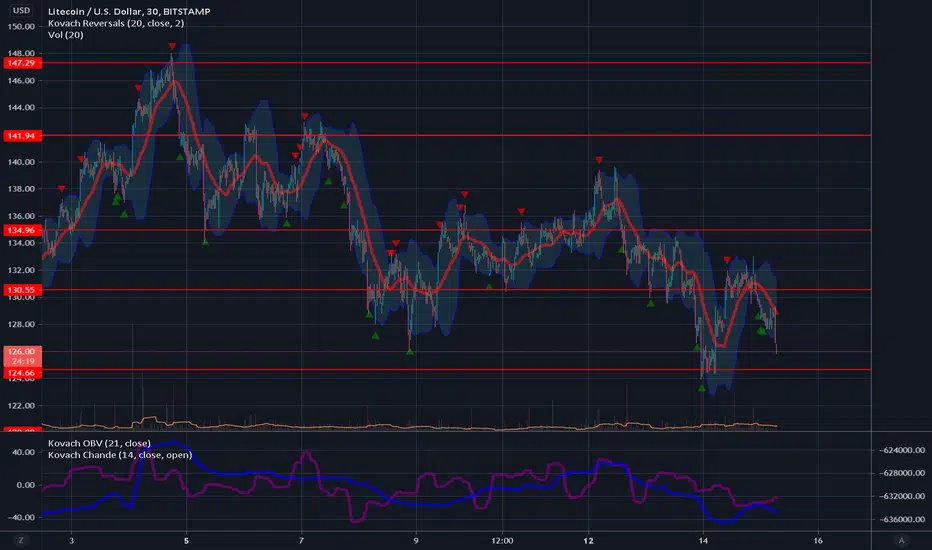932x550 pixels.
Task: Click the 12:00 time axis label
Action: click(x=502, y=540)
